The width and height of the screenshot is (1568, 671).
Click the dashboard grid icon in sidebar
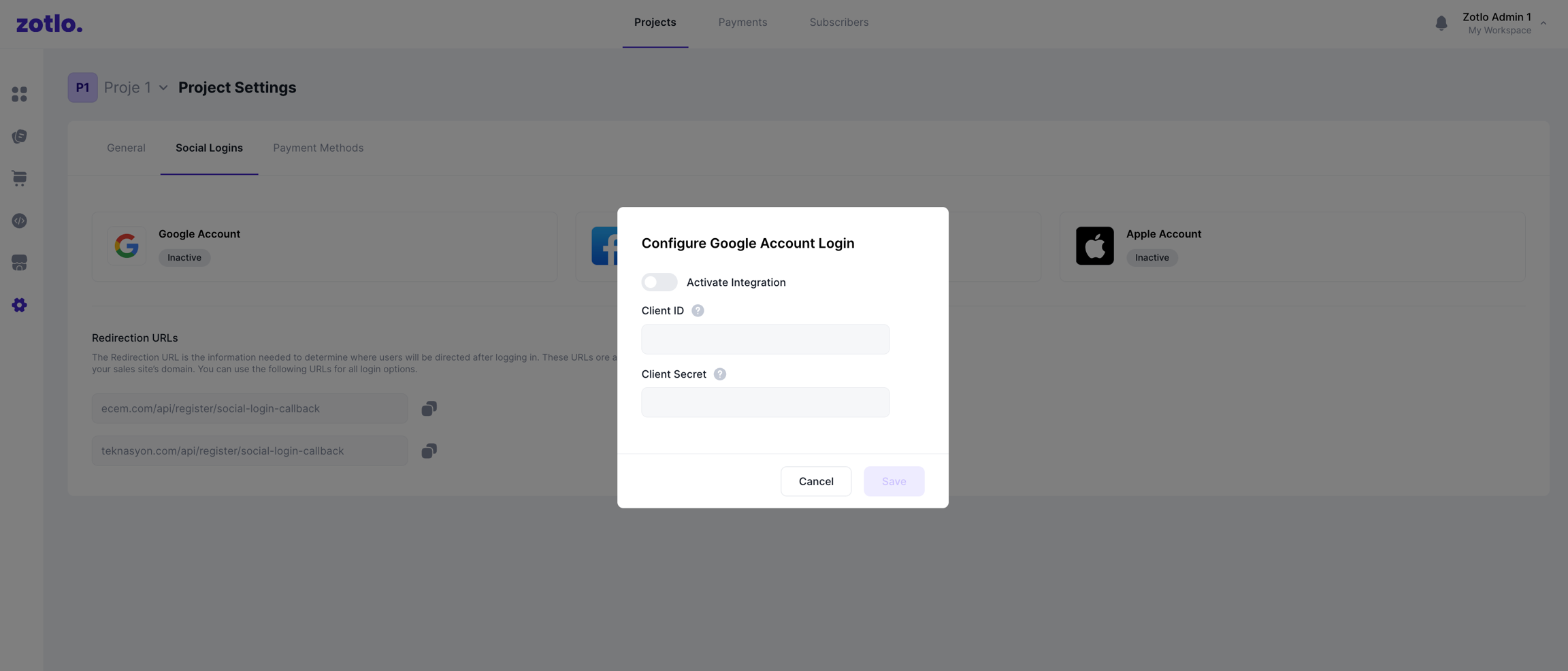[19, 94]
